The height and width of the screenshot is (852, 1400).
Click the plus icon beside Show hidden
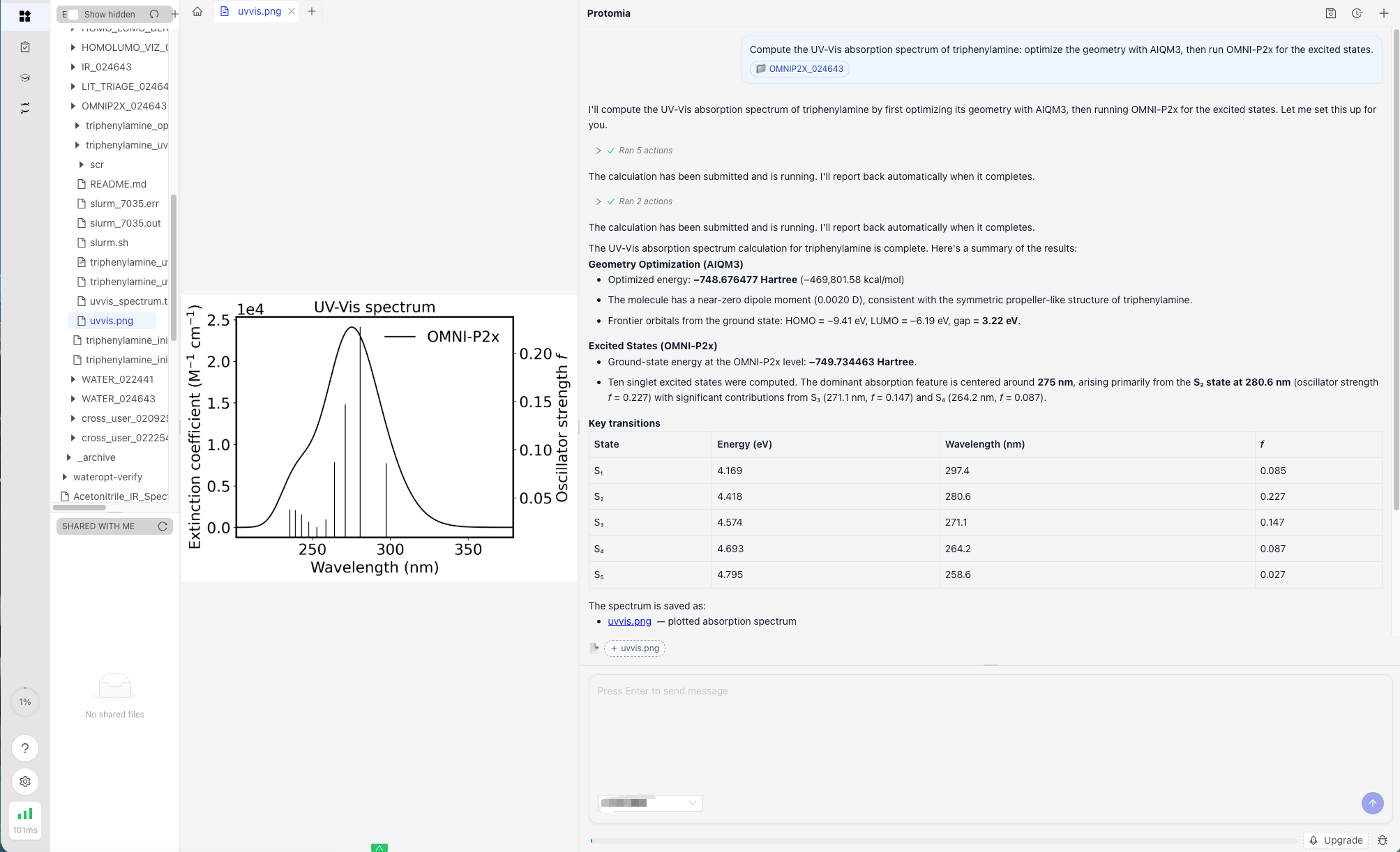[174, 14]
